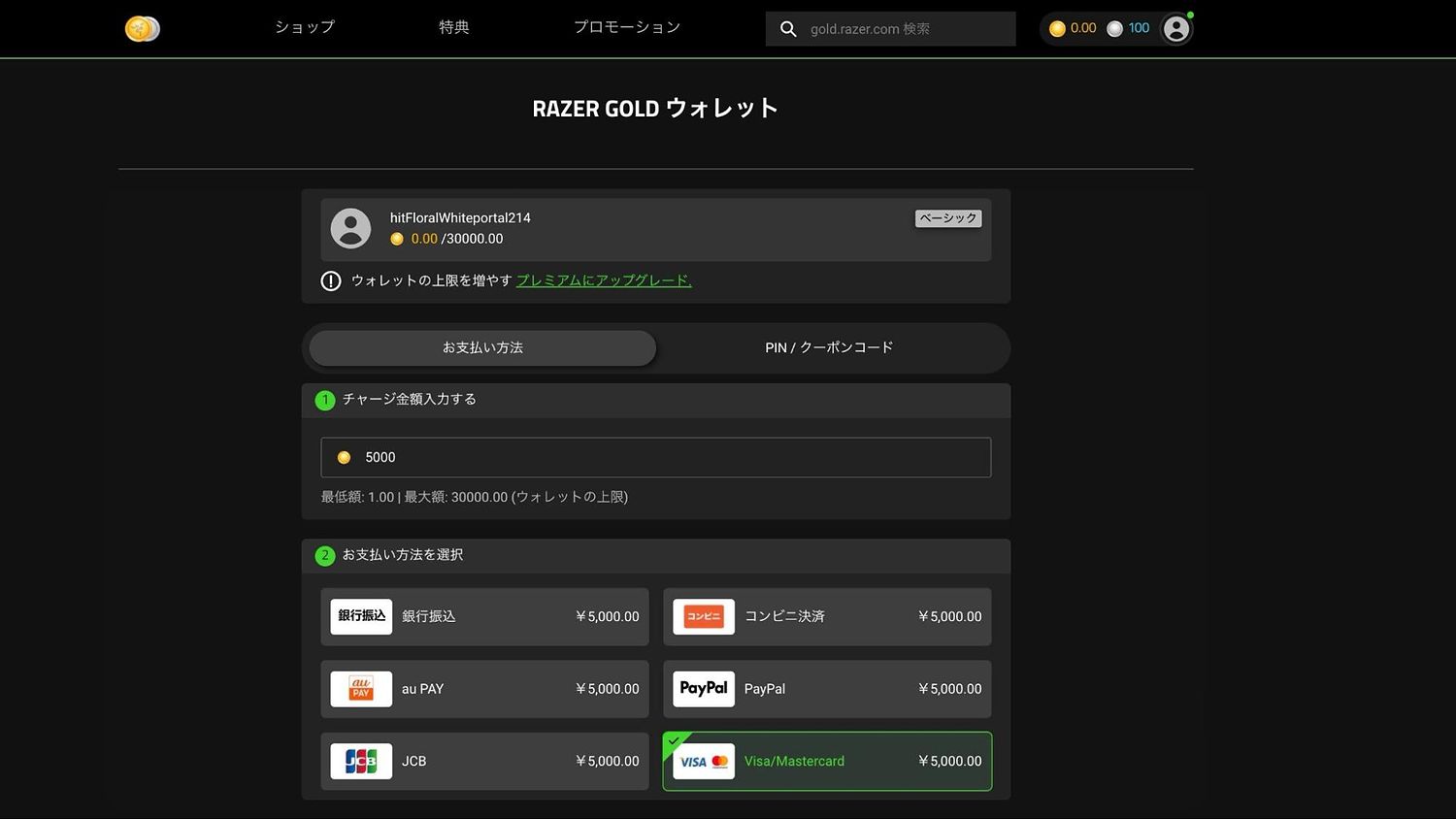
Task: Open the account profile avatar in header
Action: (x=1175, y=29)
